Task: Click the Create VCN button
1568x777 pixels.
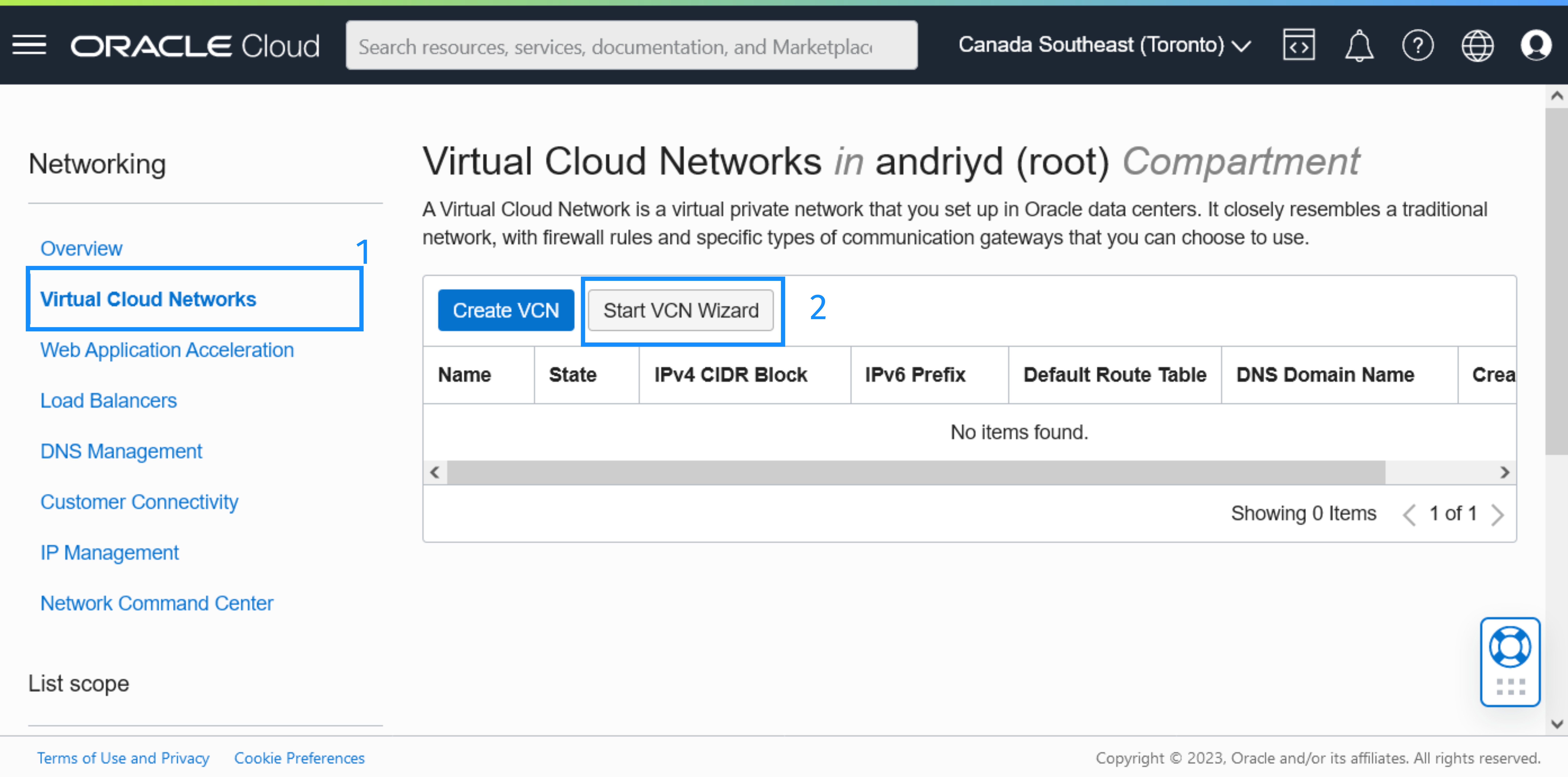Action: (x=506, y=309)
